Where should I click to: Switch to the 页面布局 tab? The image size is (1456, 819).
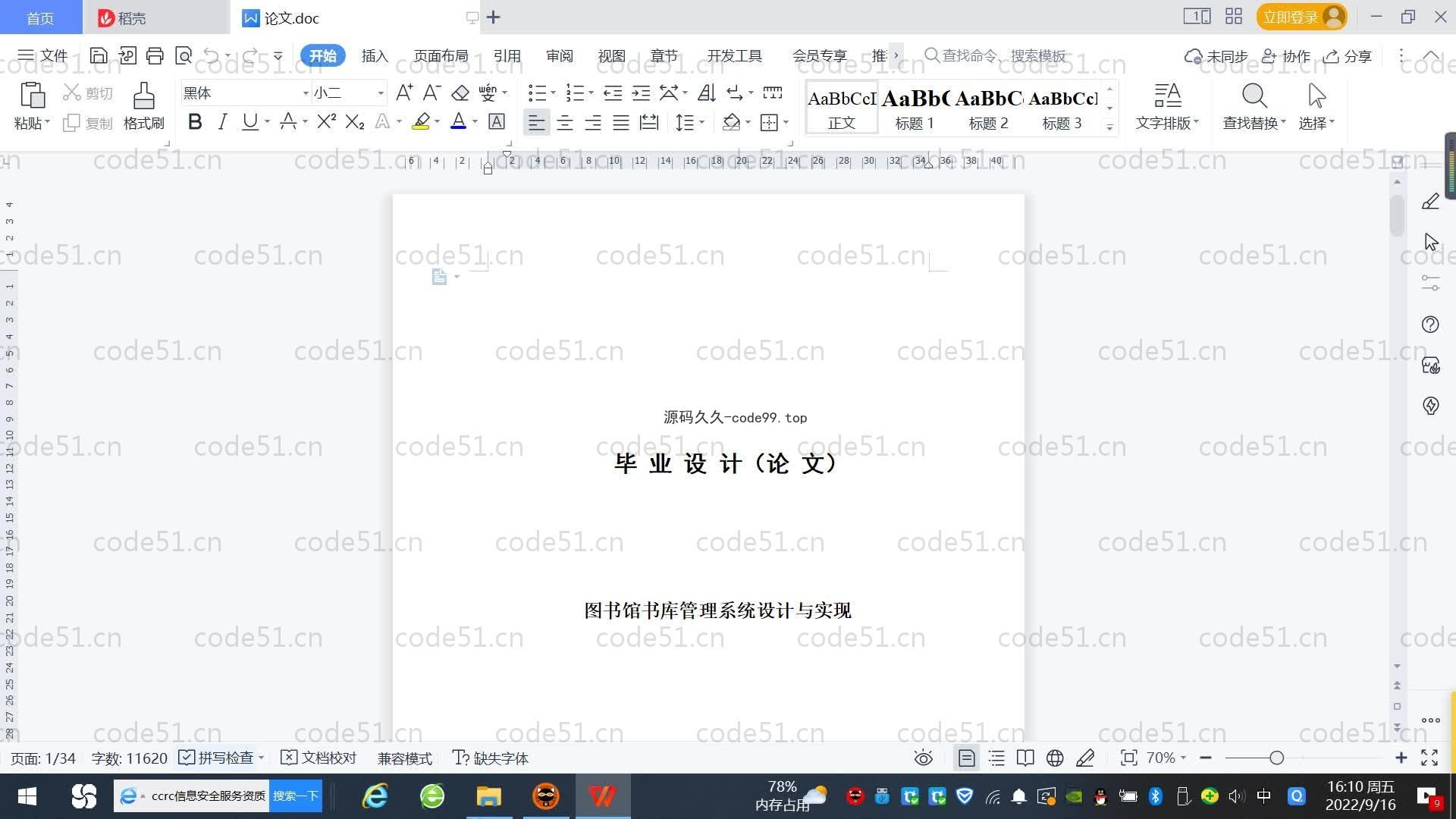pyautogui.click(x=441, y=55)
